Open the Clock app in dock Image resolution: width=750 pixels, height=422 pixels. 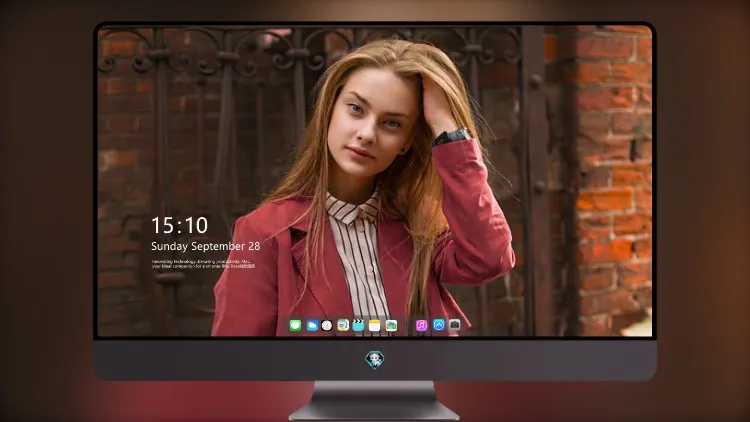[x=327, y=326]
